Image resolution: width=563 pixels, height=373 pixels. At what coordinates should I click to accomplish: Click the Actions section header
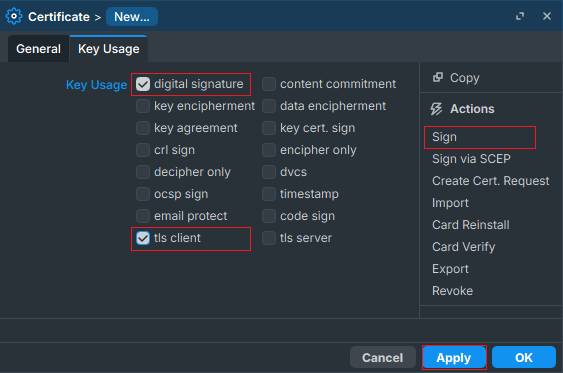point(472,109)
